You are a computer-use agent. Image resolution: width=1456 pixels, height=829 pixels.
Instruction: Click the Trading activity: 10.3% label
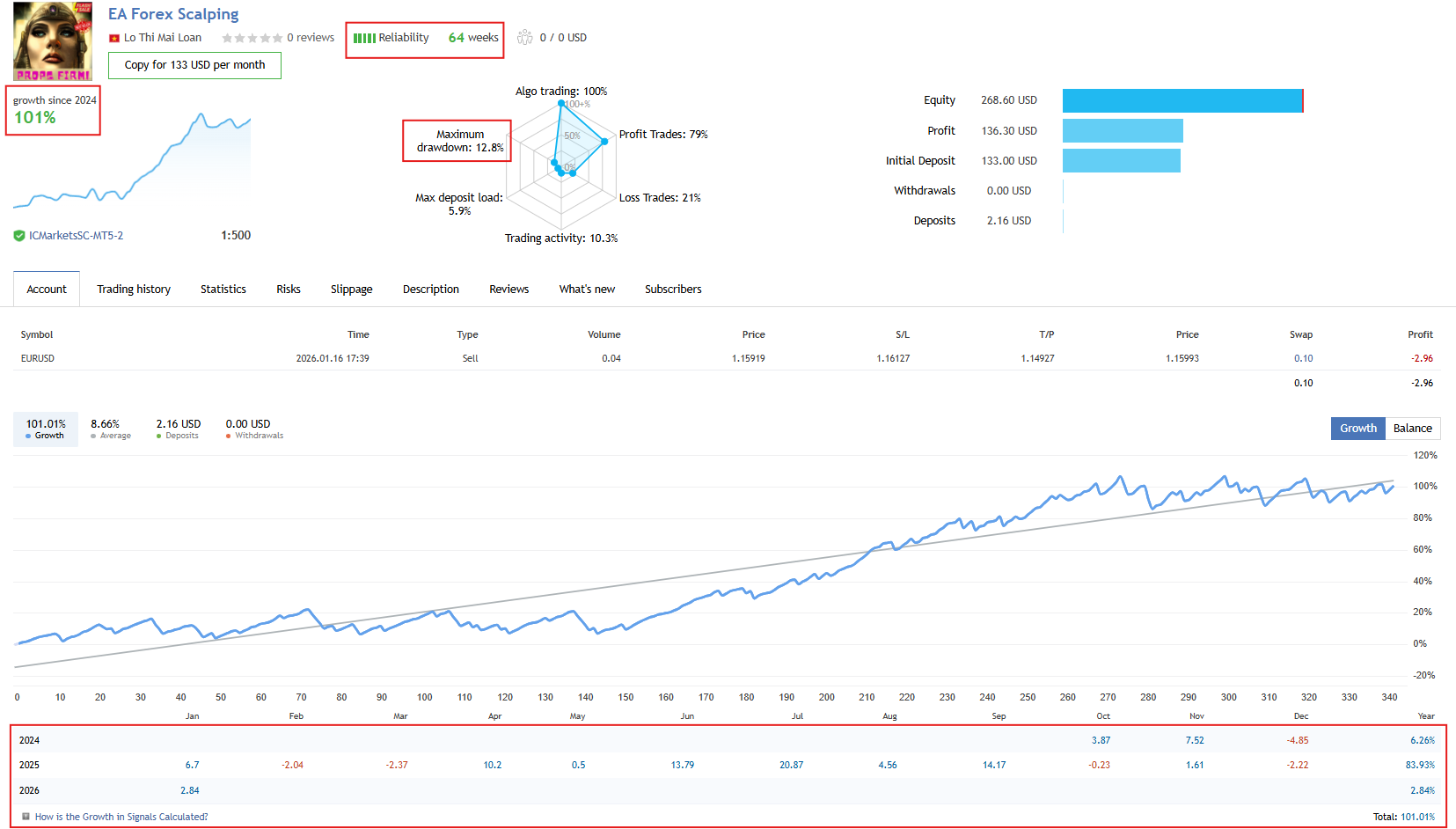point(561,238)
